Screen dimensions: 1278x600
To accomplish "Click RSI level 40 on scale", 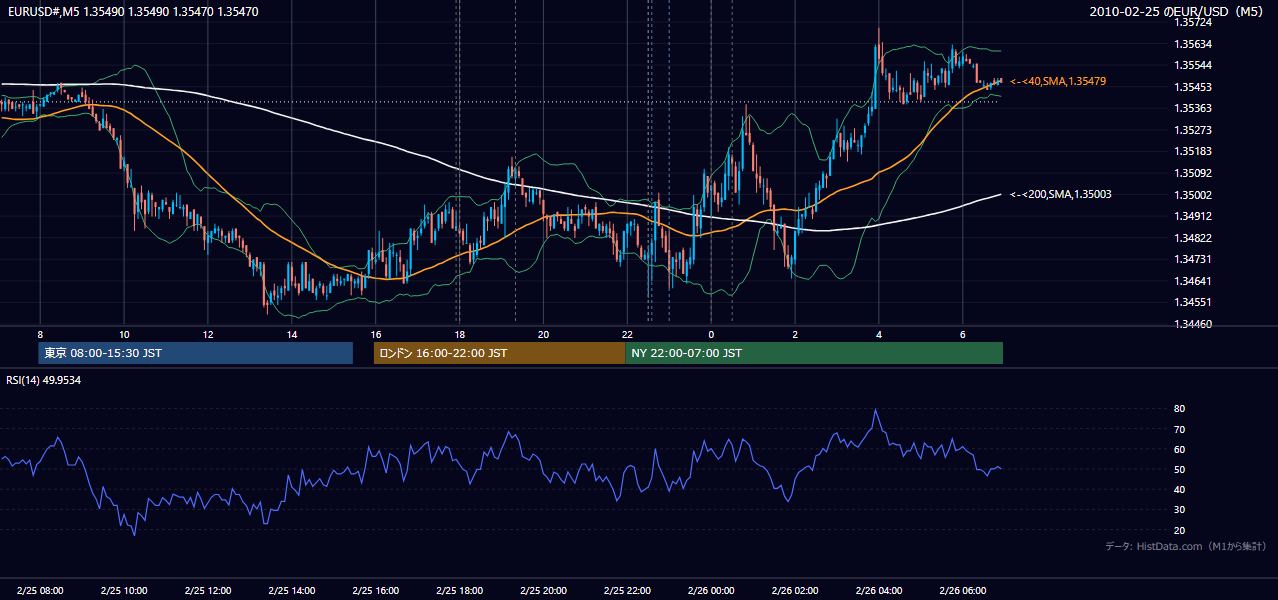I will tap(1180, 489).
